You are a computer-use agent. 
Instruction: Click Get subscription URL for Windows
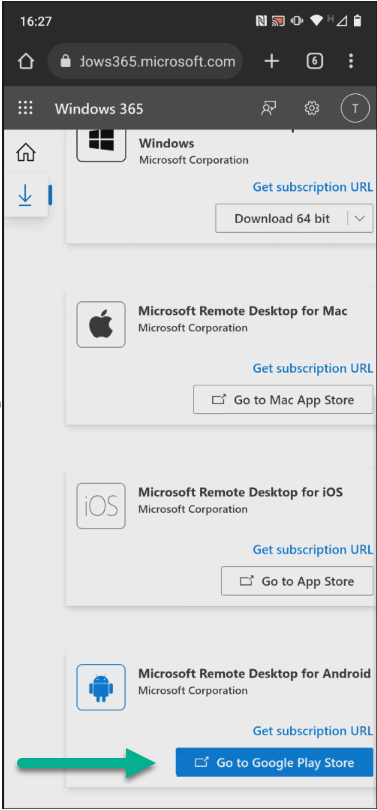click(x=312, y=186)
